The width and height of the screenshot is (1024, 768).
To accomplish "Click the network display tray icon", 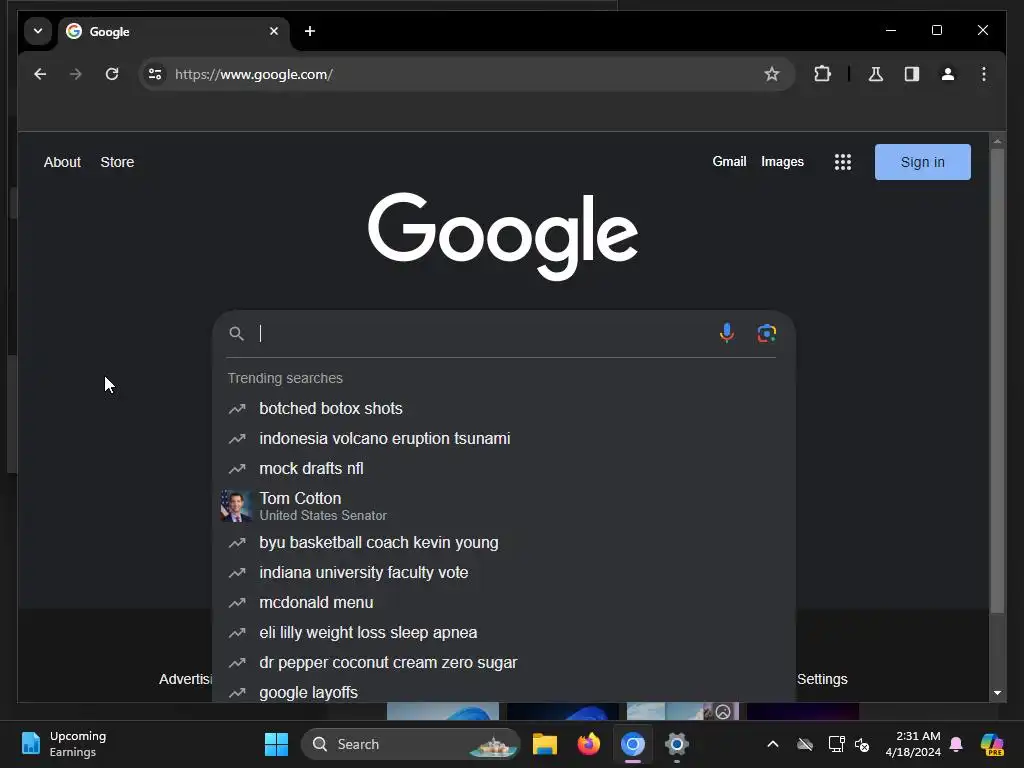I will (x=836, y=744).
